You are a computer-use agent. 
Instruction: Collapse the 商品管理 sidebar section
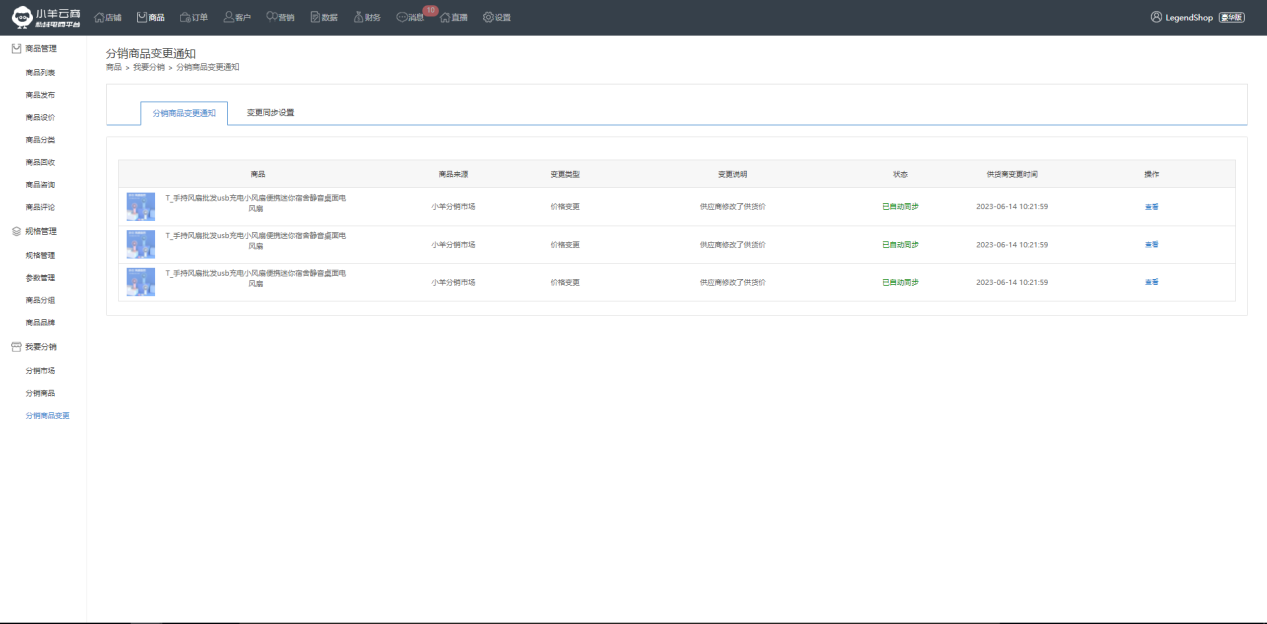click(x=40, y=48)
